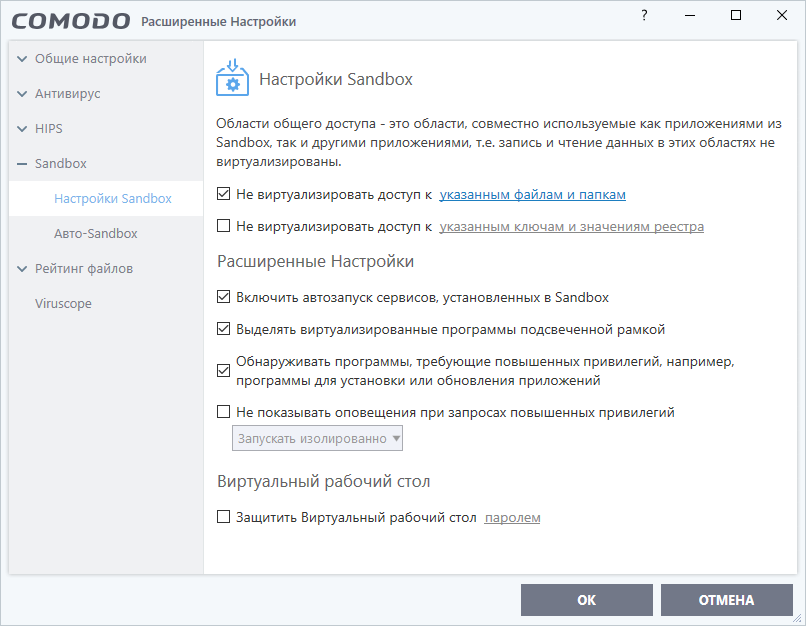Toggle autostart of services installed in Sandbox
This screenshot has height=626, width=806.
224,297
